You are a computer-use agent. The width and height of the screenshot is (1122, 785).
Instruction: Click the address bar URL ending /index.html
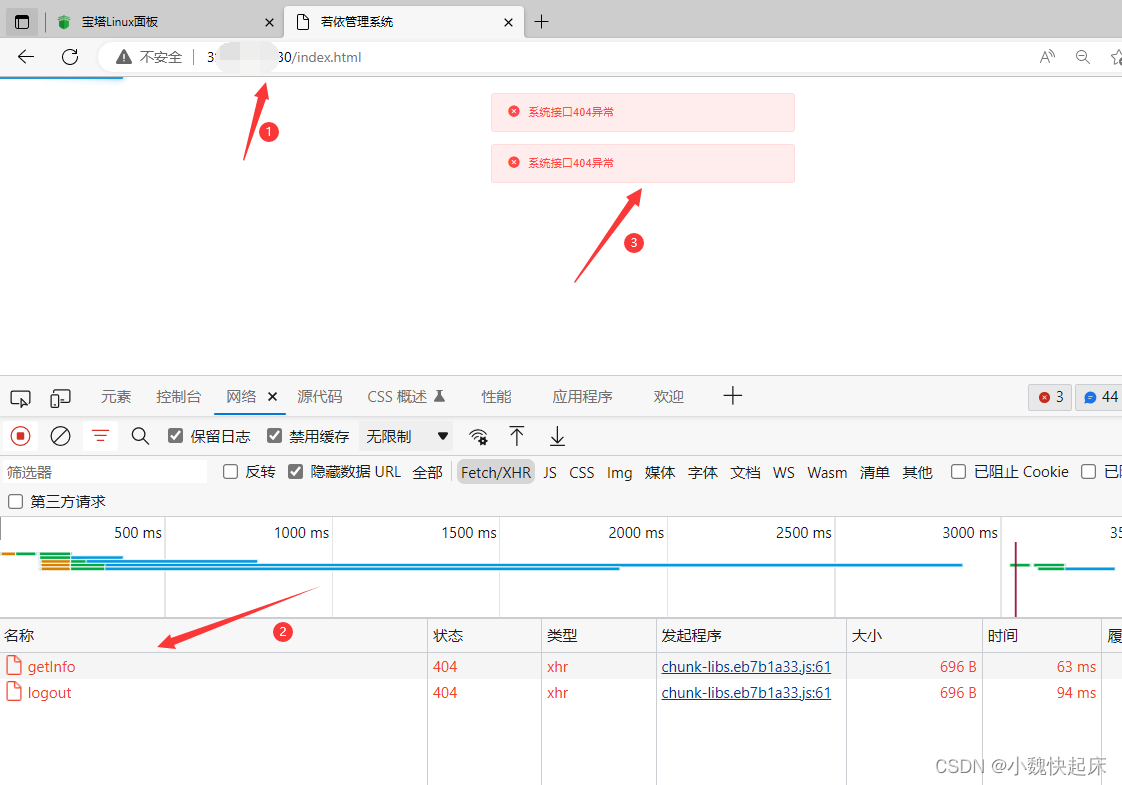[x=284, y=57]
